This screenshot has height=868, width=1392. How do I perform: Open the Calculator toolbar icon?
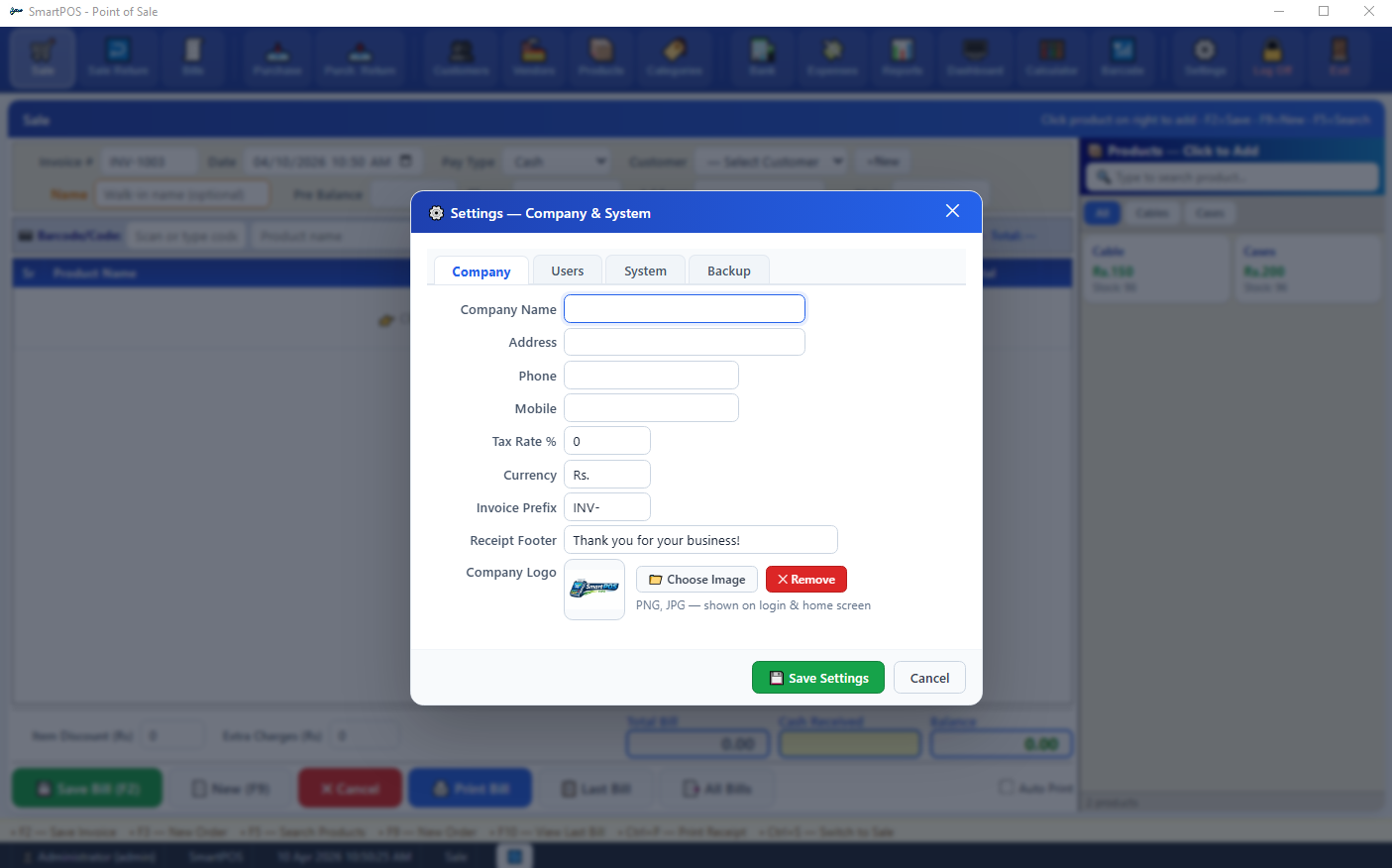click(1051, 57)
